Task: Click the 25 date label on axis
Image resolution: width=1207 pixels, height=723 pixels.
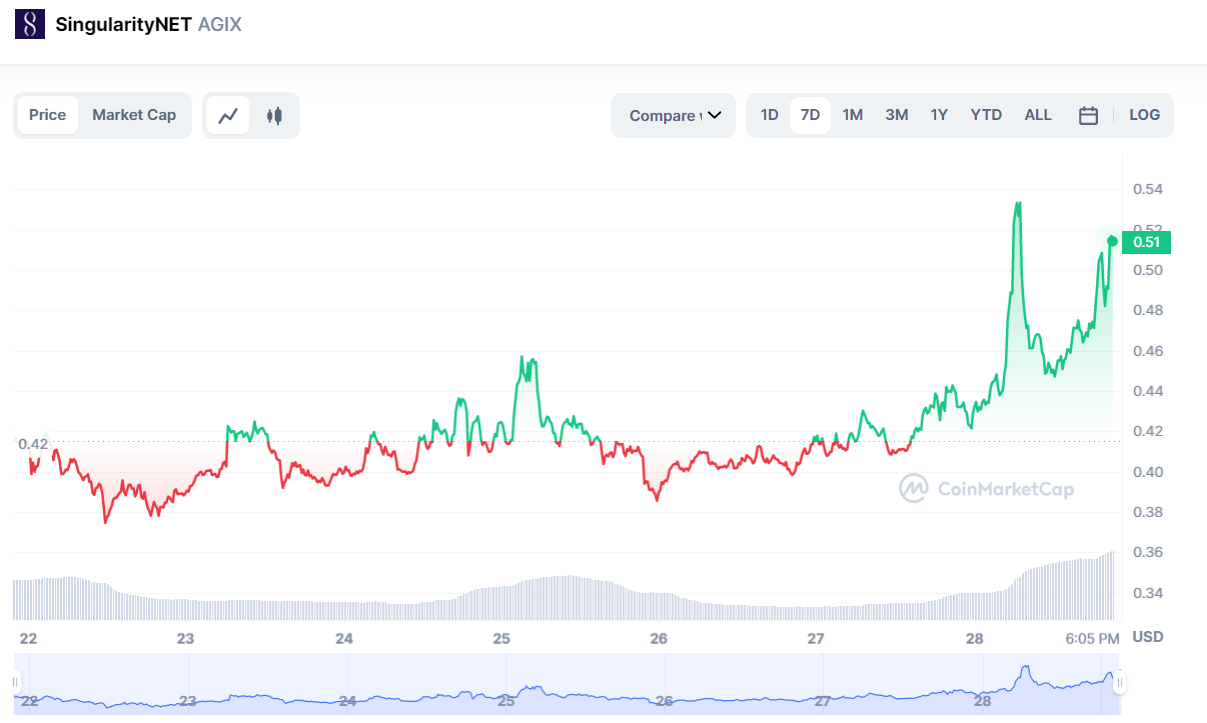Action: click(502, 638)
